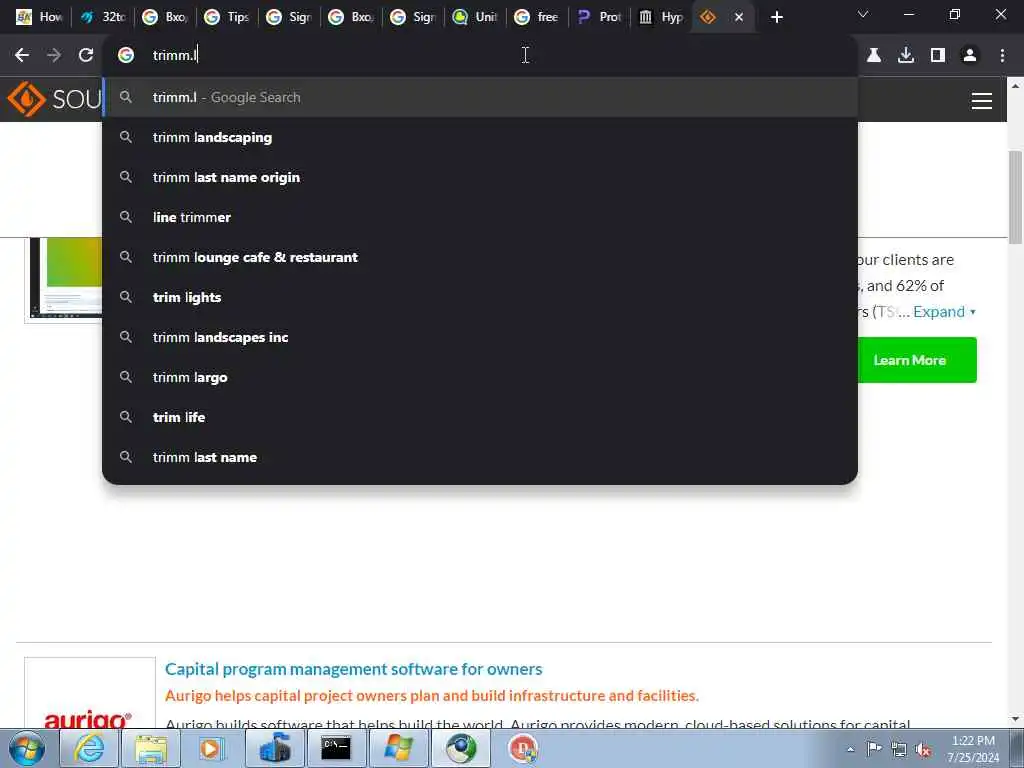The image size is (1024, 768).
Task: Open the SourceForge hamburger menu
Action: pyautogui.click(x=982, y=101)
